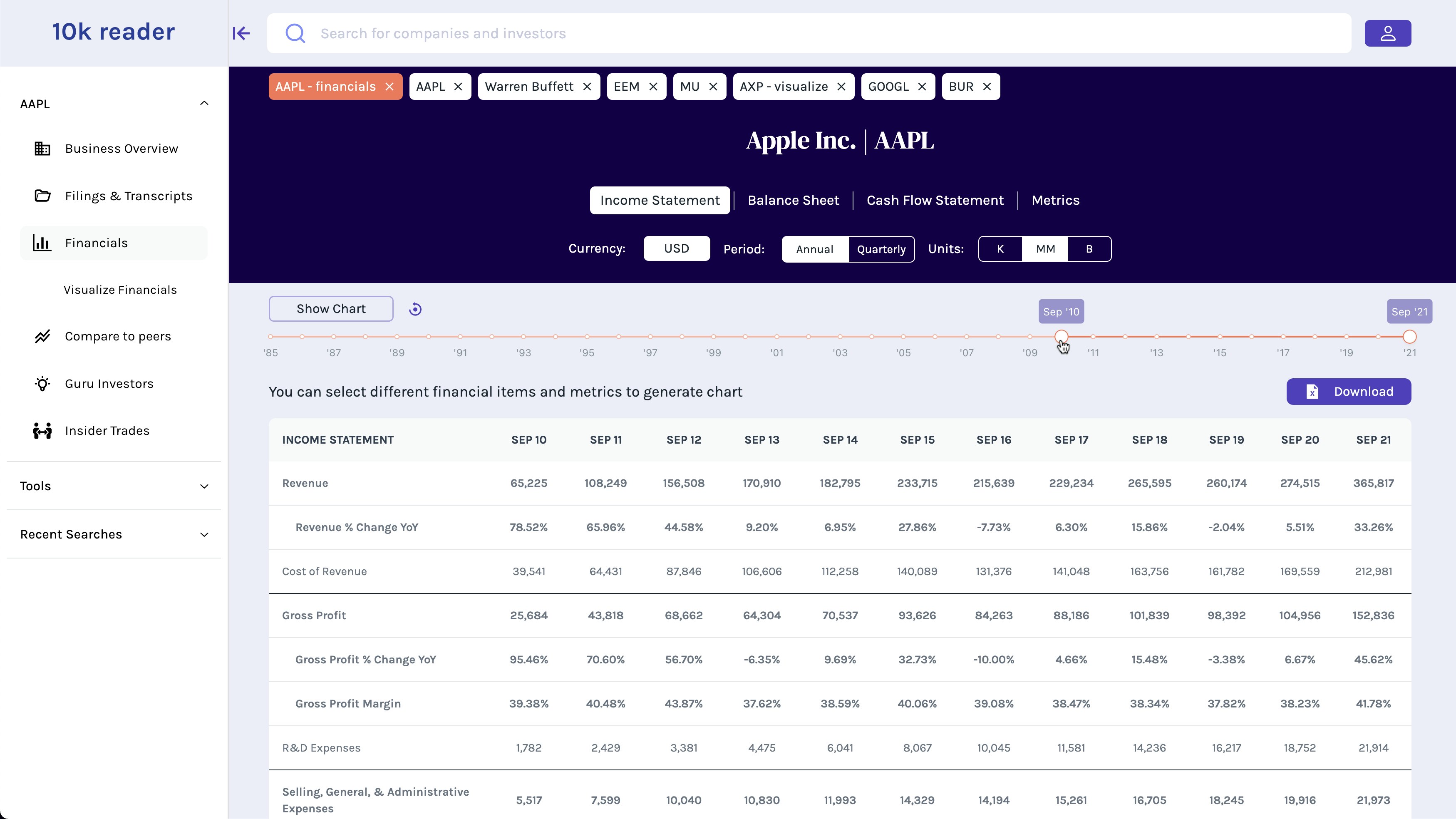This screenshot has width=1456, height=819.
Task: Select Annual period
Action: [815, 249]
